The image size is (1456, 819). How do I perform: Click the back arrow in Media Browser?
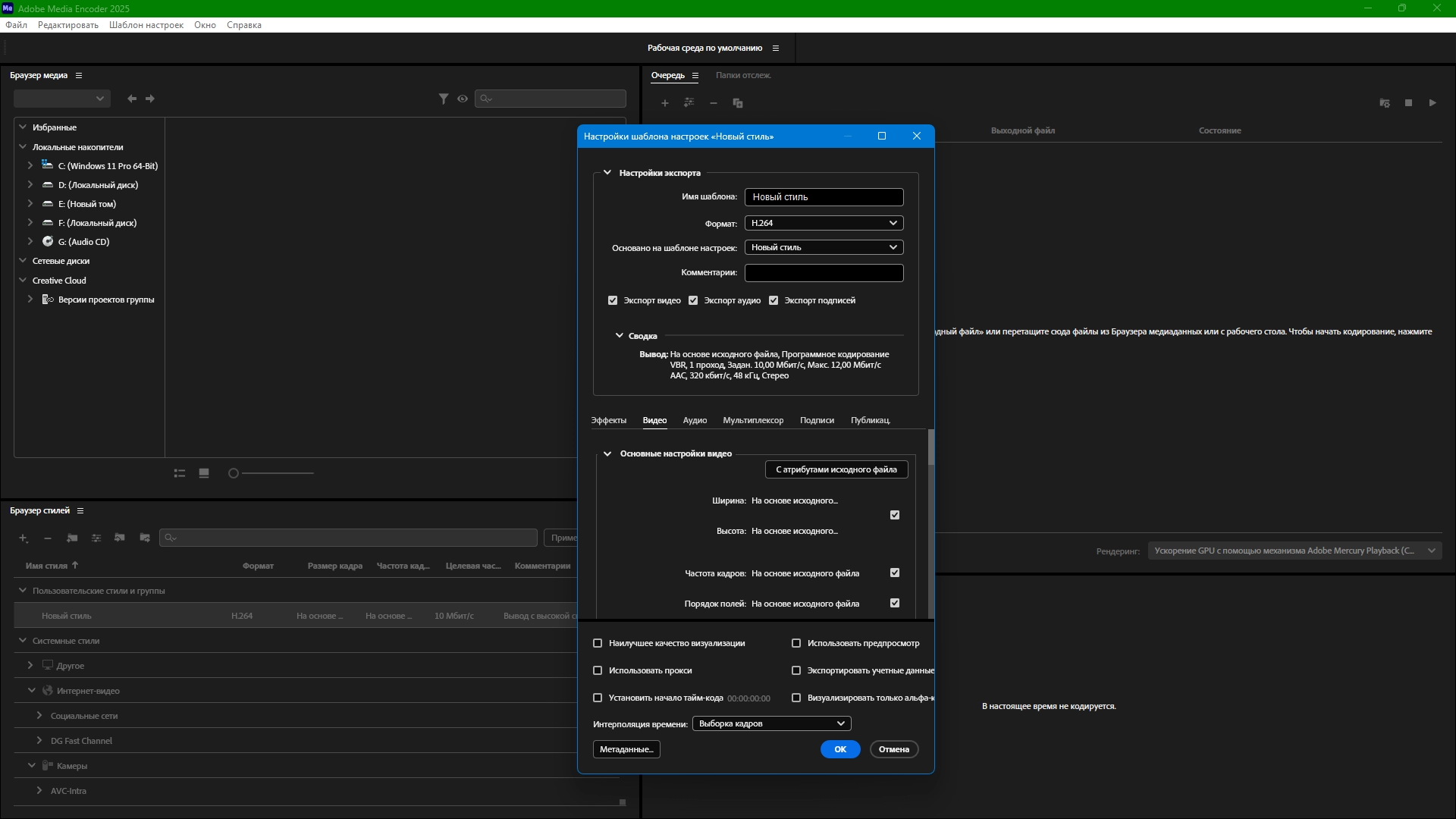(132, 99)
